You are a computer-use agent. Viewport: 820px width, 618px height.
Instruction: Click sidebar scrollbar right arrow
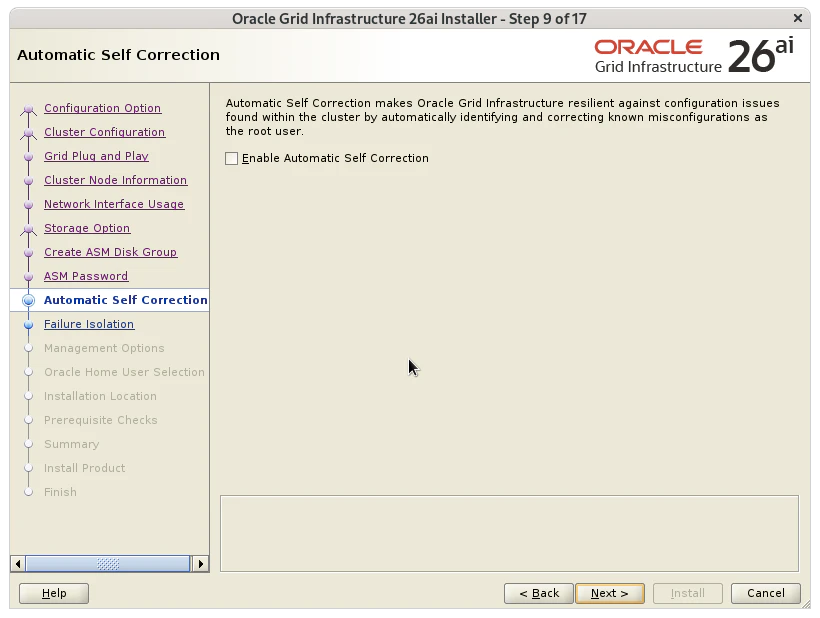[200, 564]
